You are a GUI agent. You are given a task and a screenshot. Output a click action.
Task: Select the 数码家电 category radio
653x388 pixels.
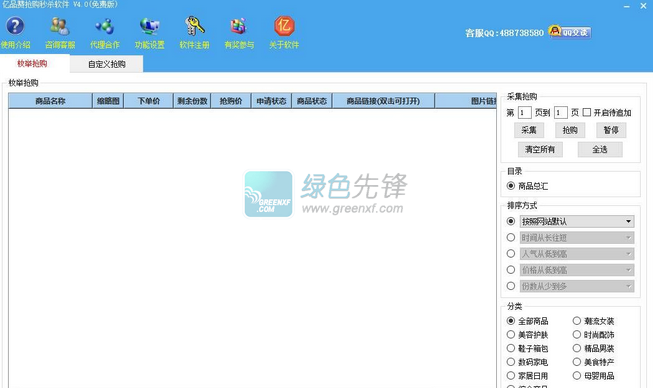[x=511, y=362]
